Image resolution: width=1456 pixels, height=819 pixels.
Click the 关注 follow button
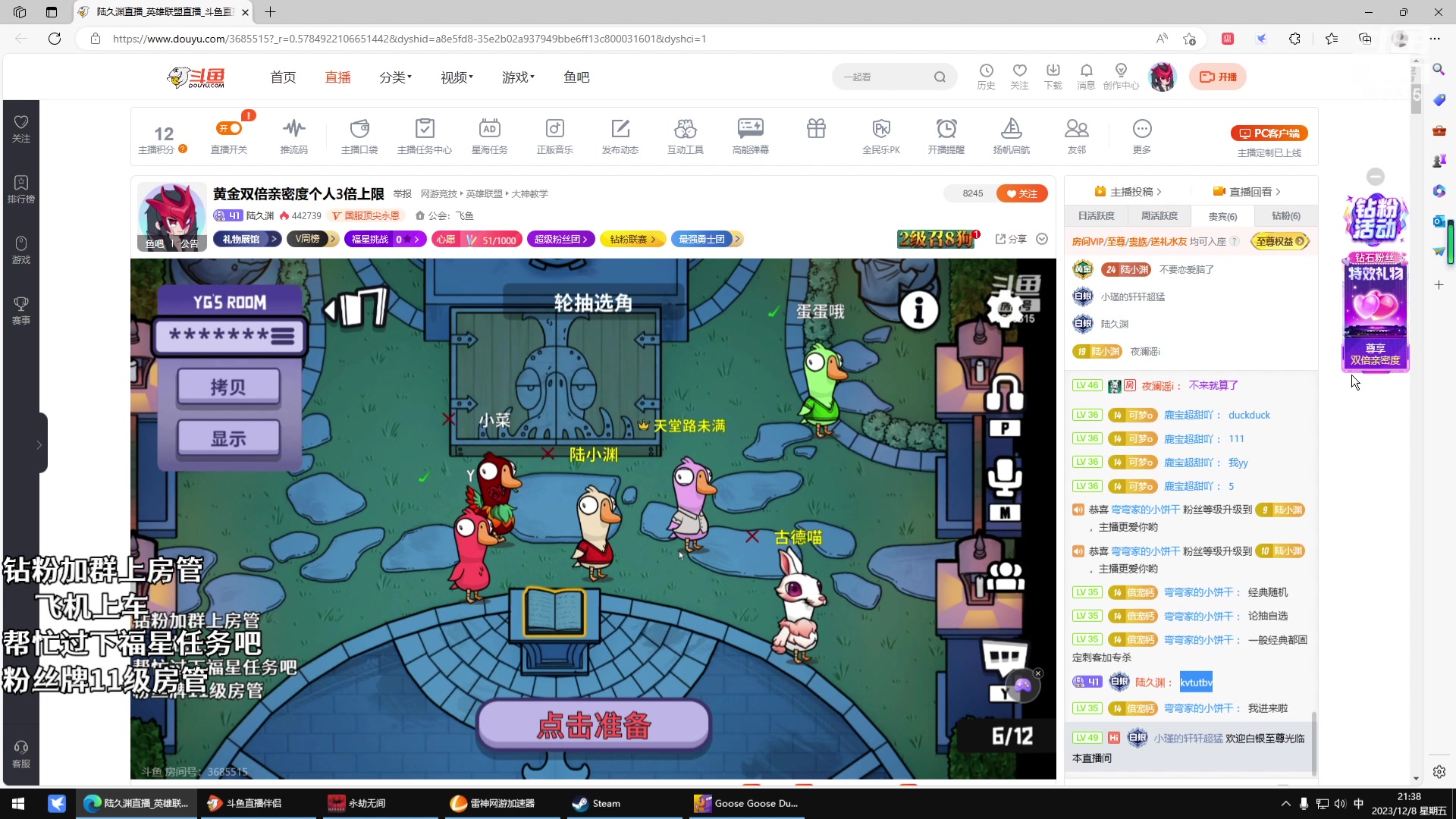point(1021,193)
